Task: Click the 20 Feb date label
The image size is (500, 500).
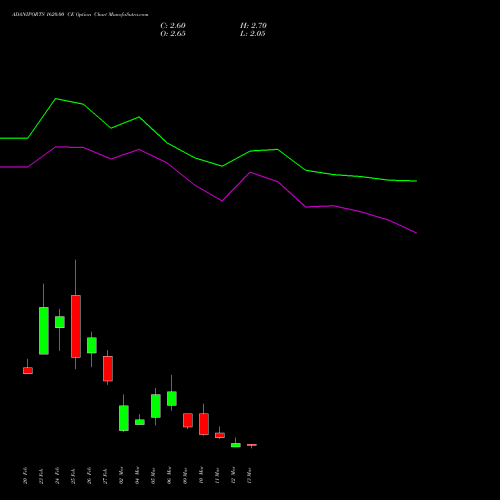Action: [x=26, y=475]
